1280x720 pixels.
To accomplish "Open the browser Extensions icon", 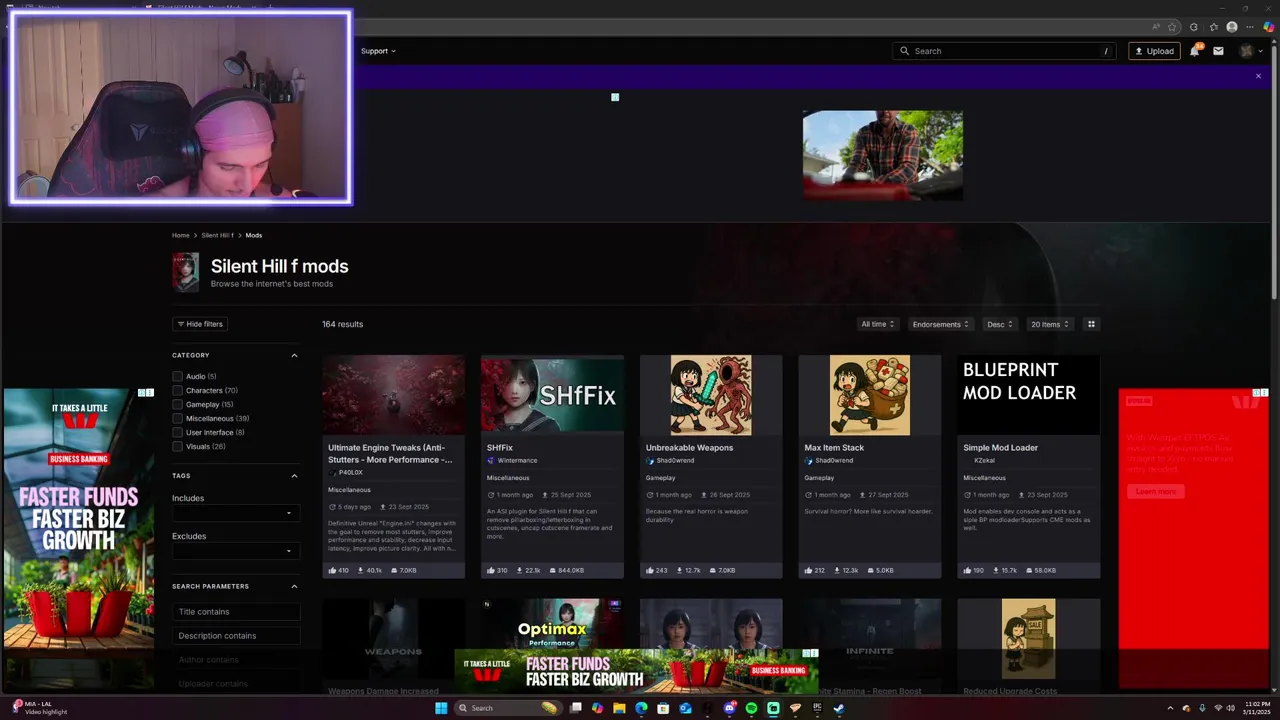I will coord(1194,27).
